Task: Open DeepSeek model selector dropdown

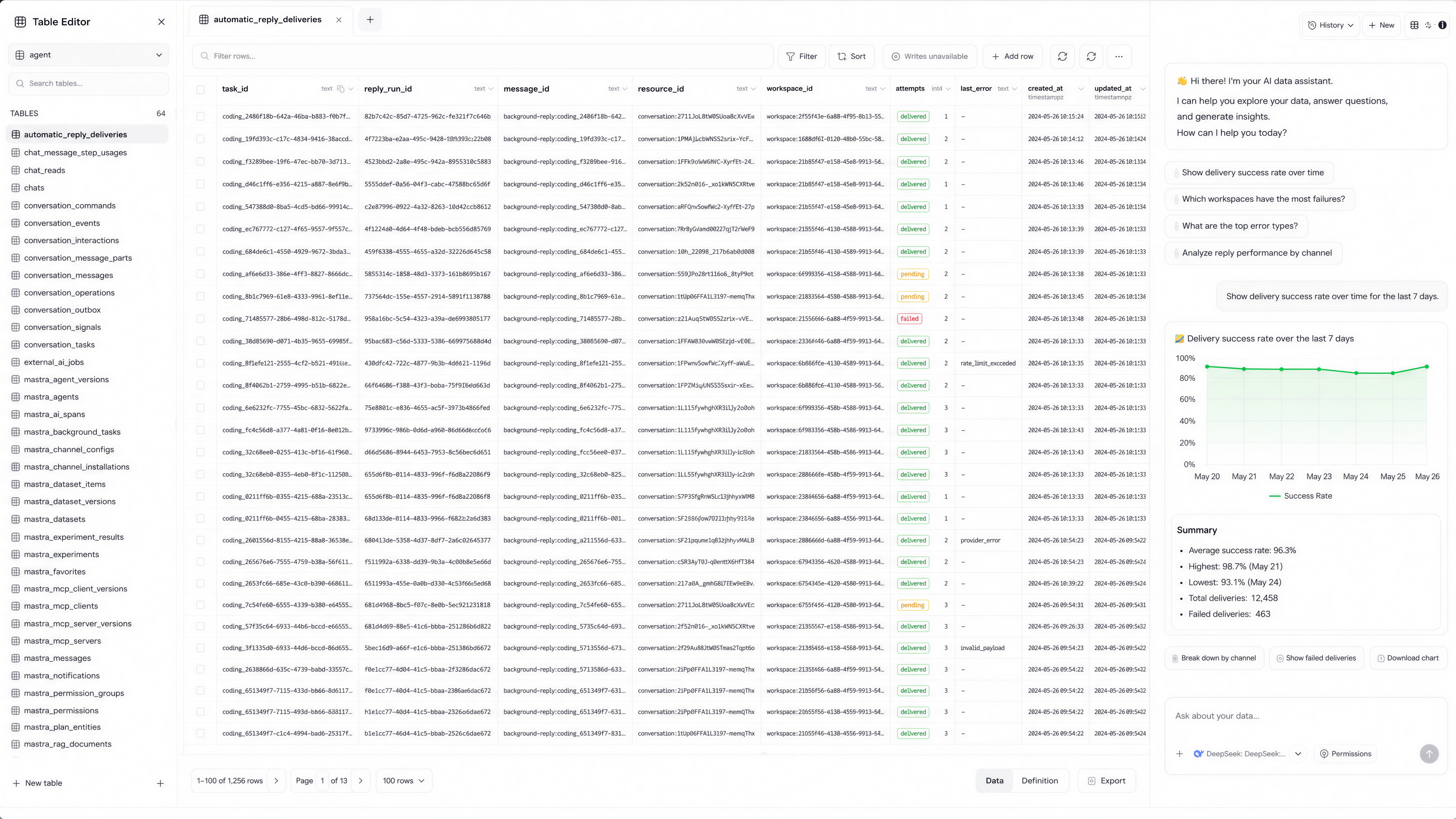Action: [x=1298, y=754]
